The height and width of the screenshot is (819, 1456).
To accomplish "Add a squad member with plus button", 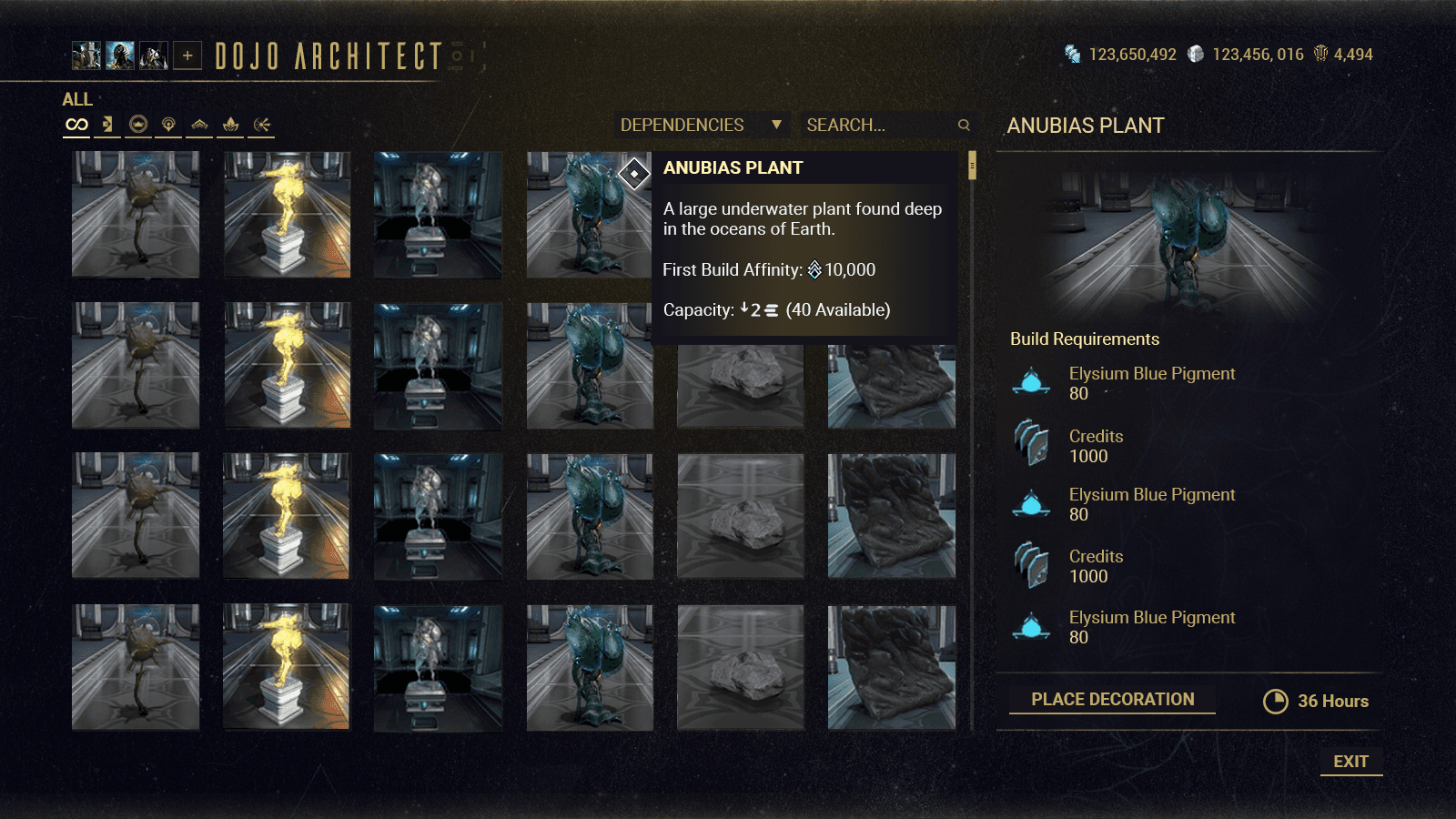I will (x=187, y=56).
